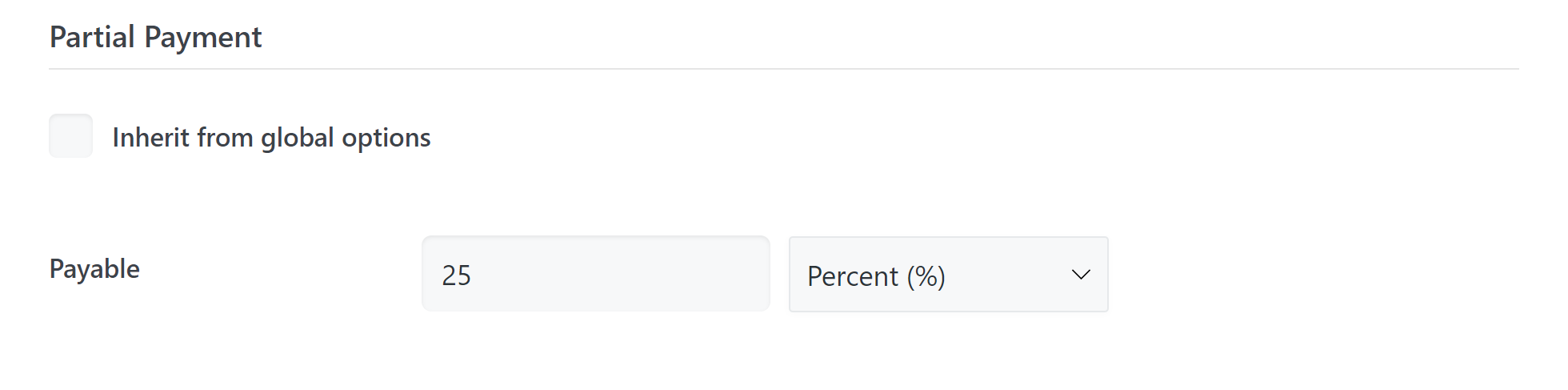This screenshot has height=390, width=1568.
Task: Click the 'Partial Payment' title text
Action: (156, 37)
